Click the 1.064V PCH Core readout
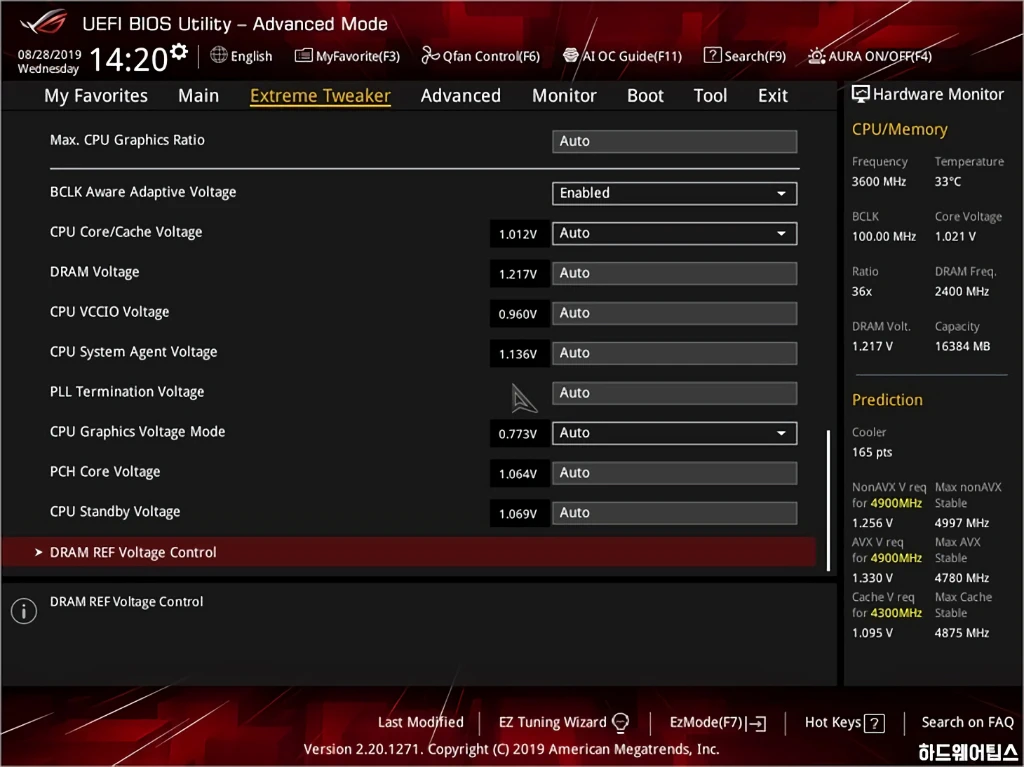1024x767 pixels. [519, 474]
